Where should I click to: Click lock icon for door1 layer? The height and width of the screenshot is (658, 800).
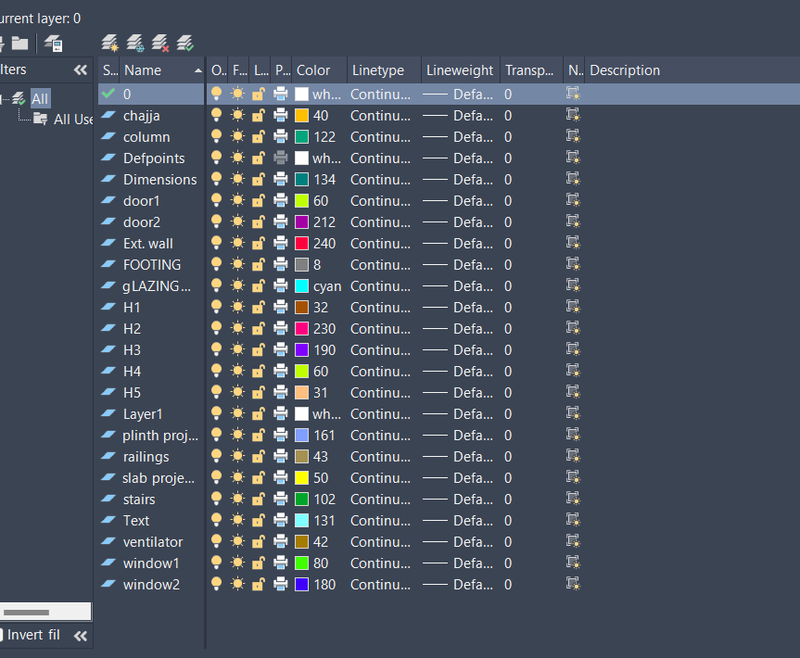tap(259, 200)
